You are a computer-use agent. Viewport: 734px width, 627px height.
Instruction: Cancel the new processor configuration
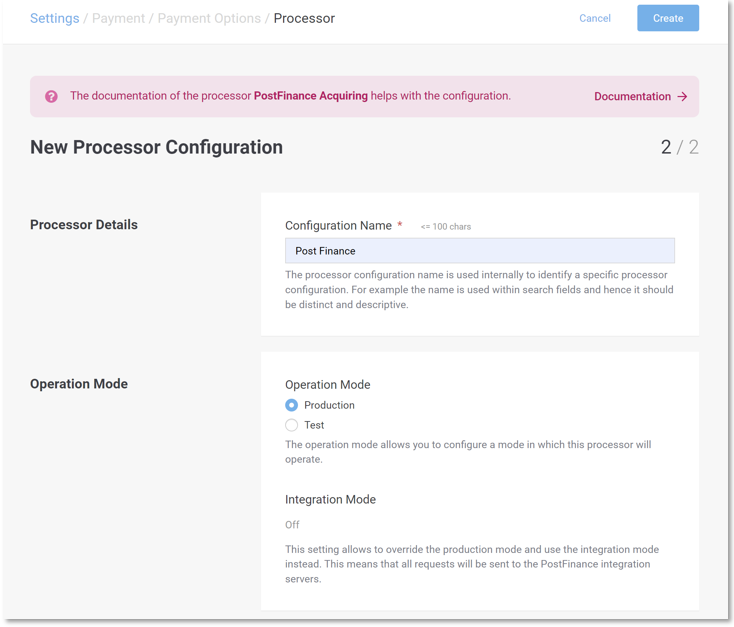click(594, 18)
